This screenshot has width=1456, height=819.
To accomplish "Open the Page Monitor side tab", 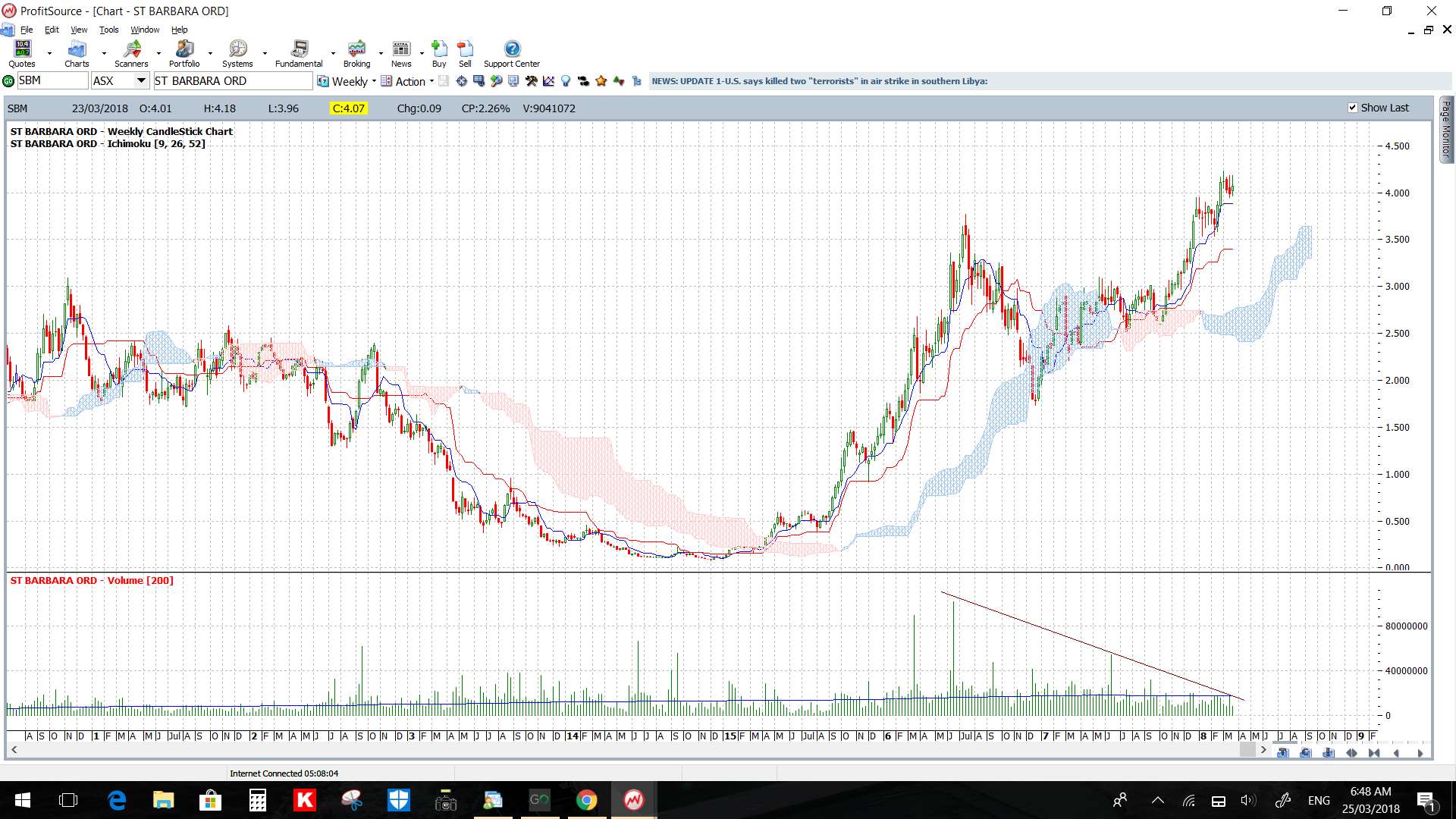I will pos(1445,129).
